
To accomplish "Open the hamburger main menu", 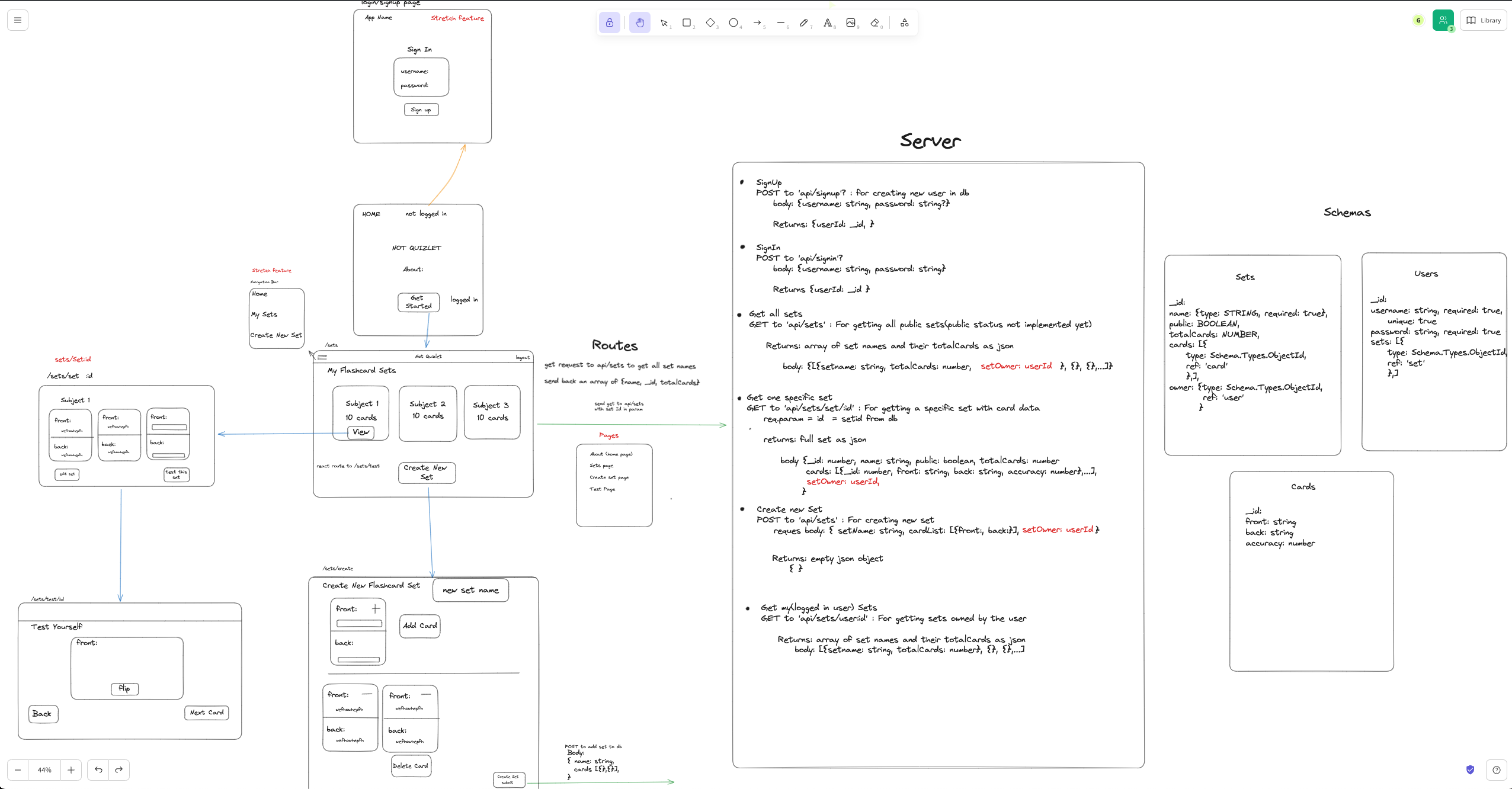I will (18, 20).
